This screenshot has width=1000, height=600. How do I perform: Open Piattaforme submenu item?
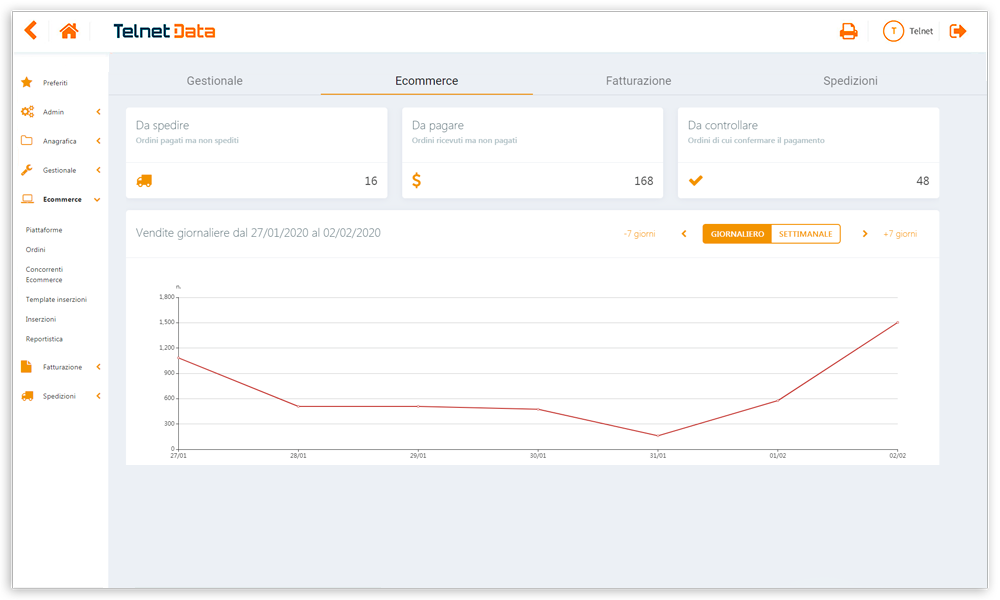point(44,230)
